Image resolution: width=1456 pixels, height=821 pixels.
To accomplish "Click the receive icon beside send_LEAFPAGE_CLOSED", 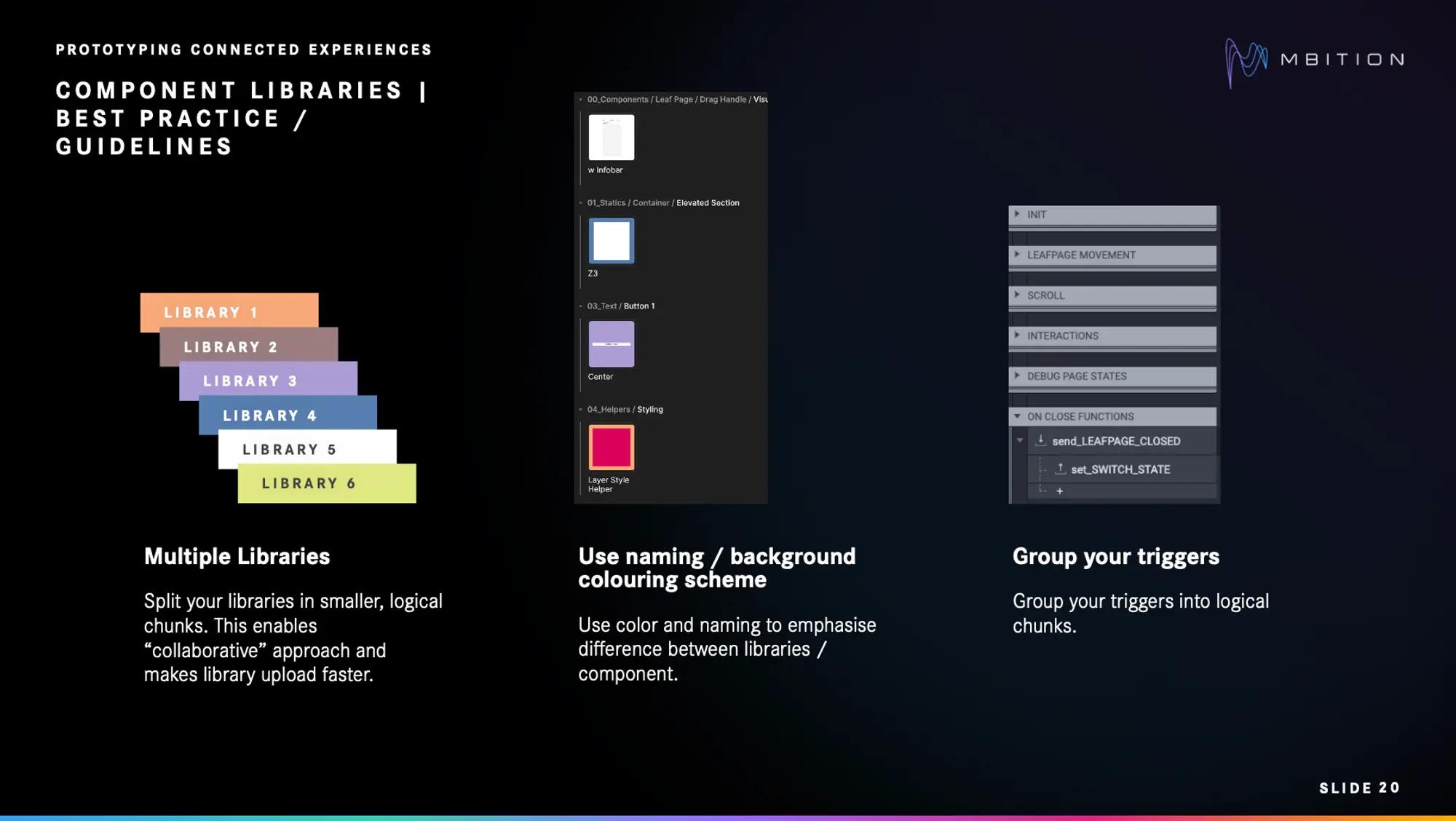I will (1041, 440).
